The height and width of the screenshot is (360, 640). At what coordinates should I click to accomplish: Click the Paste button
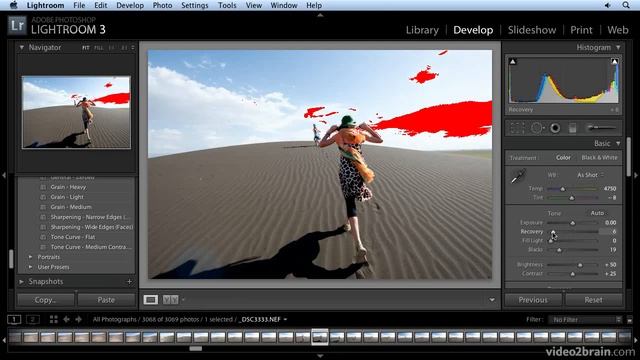click(106, 300)
